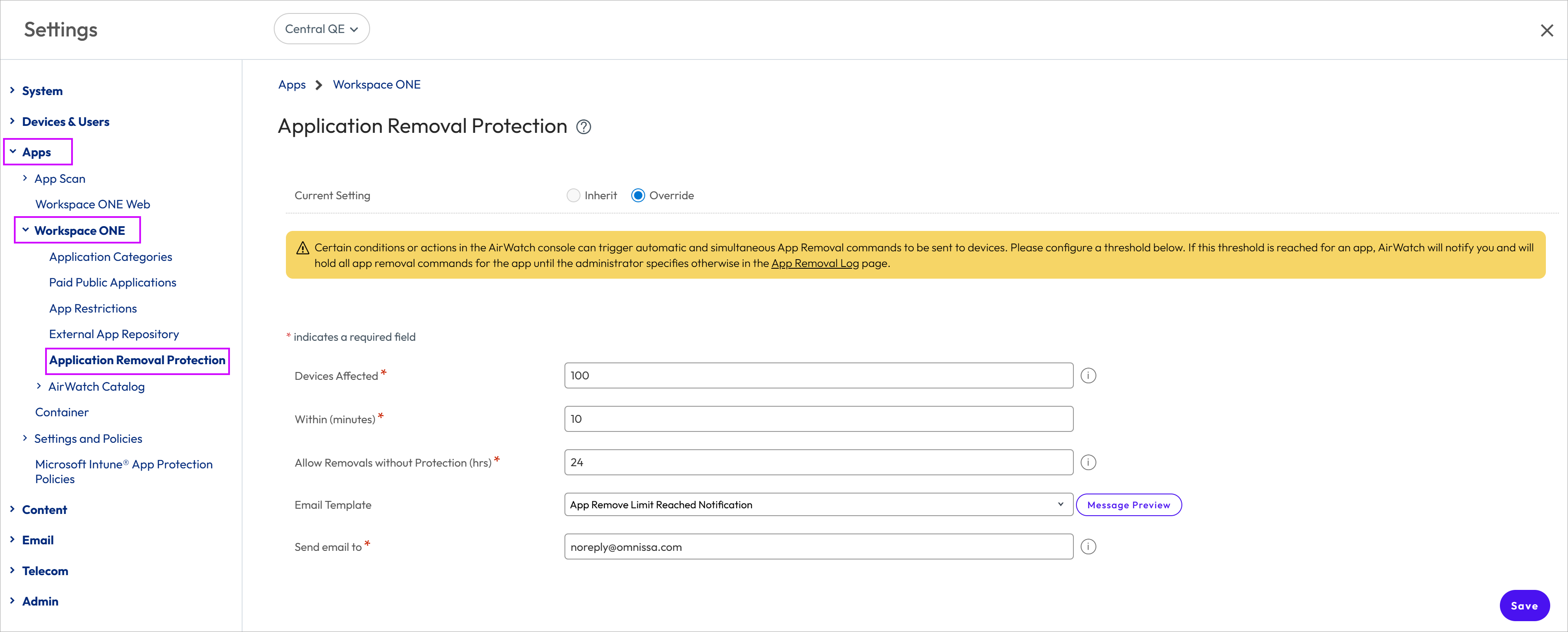Expand the System section
Viewport: 1568px width, 632px height.
point(12,90)
